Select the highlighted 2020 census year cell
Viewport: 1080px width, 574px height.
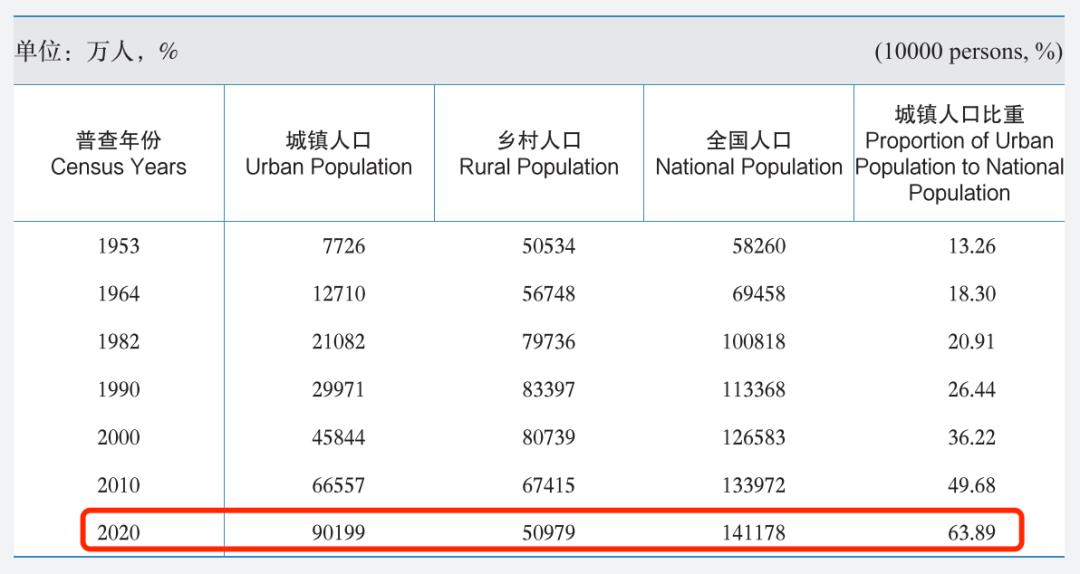[118, 533]
